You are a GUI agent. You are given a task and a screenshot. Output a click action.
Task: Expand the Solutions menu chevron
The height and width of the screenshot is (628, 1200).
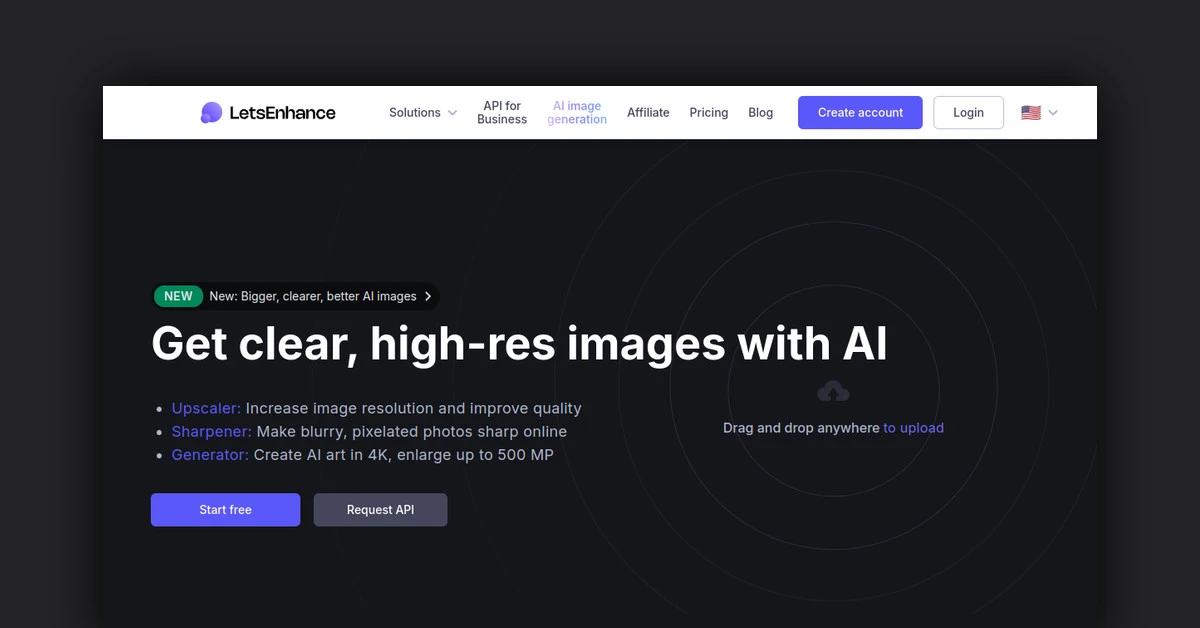pos(452,113)
